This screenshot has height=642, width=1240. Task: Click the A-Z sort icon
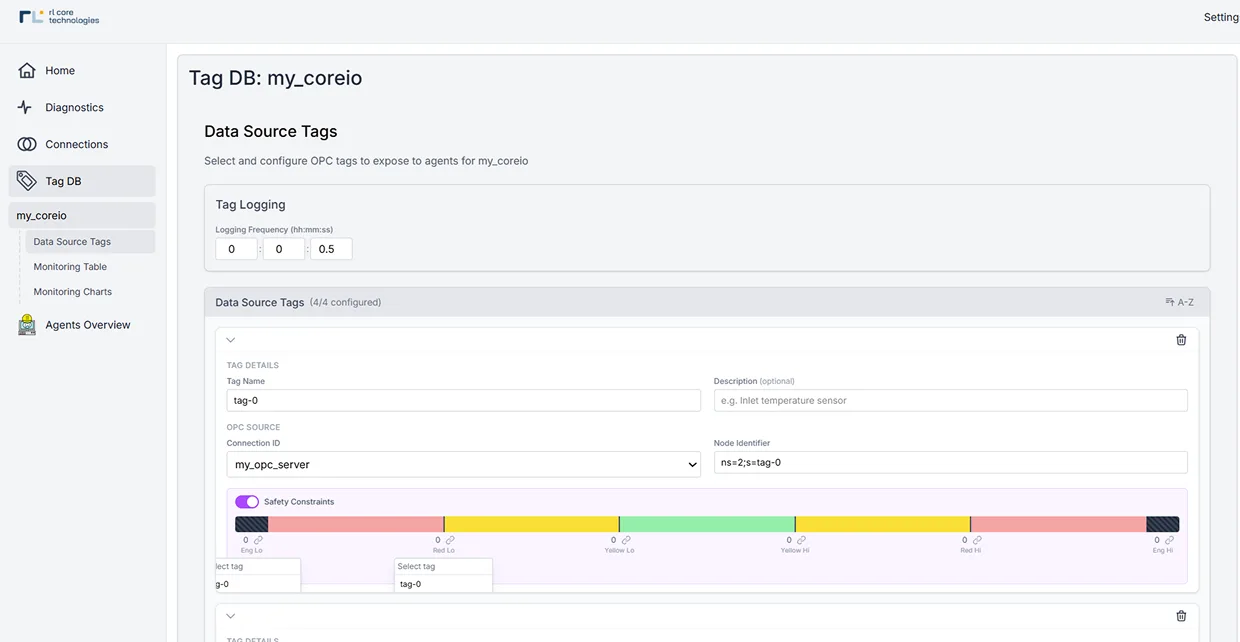(1170, 302)
